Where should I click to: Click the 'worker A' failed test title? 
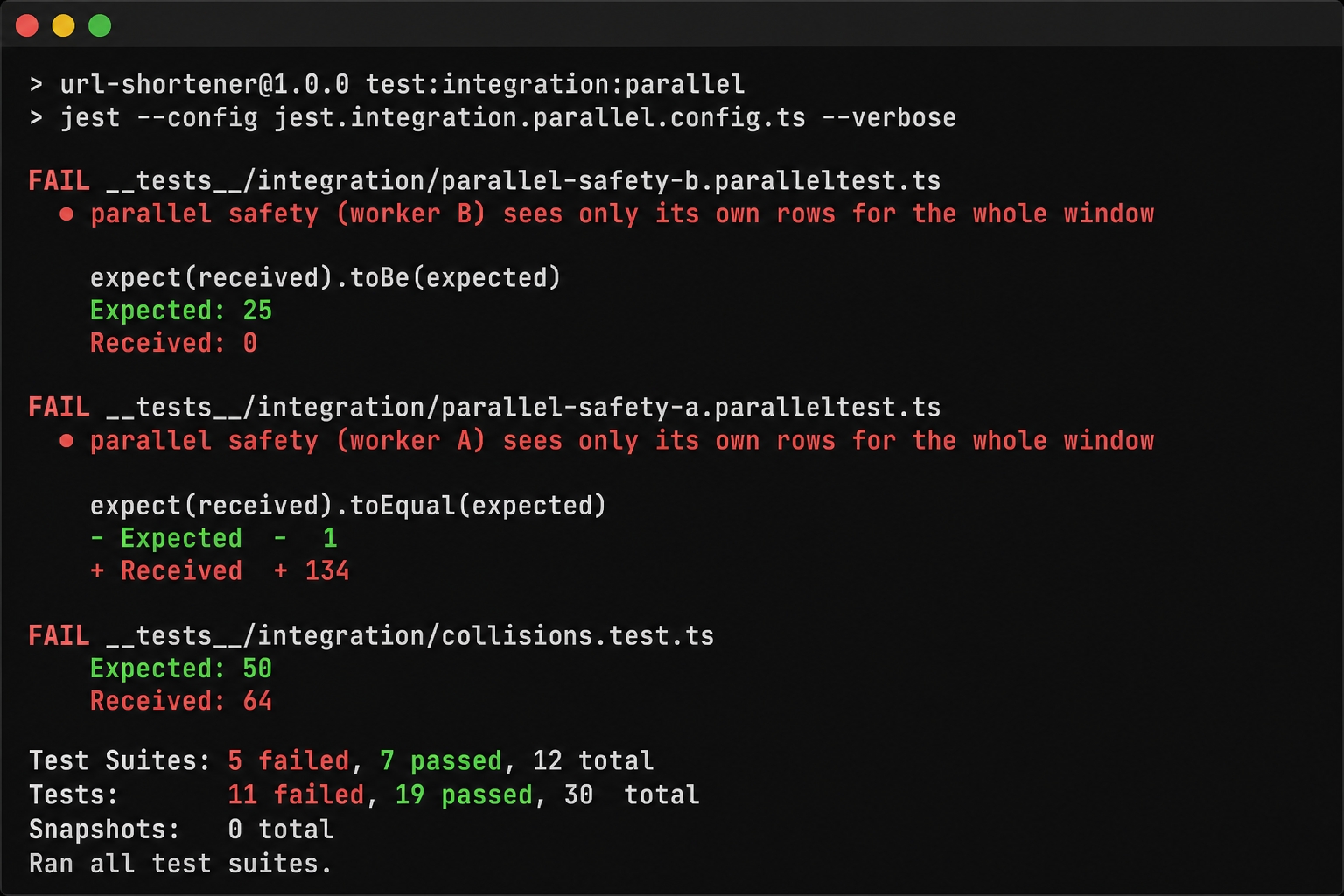click(622, 440)
